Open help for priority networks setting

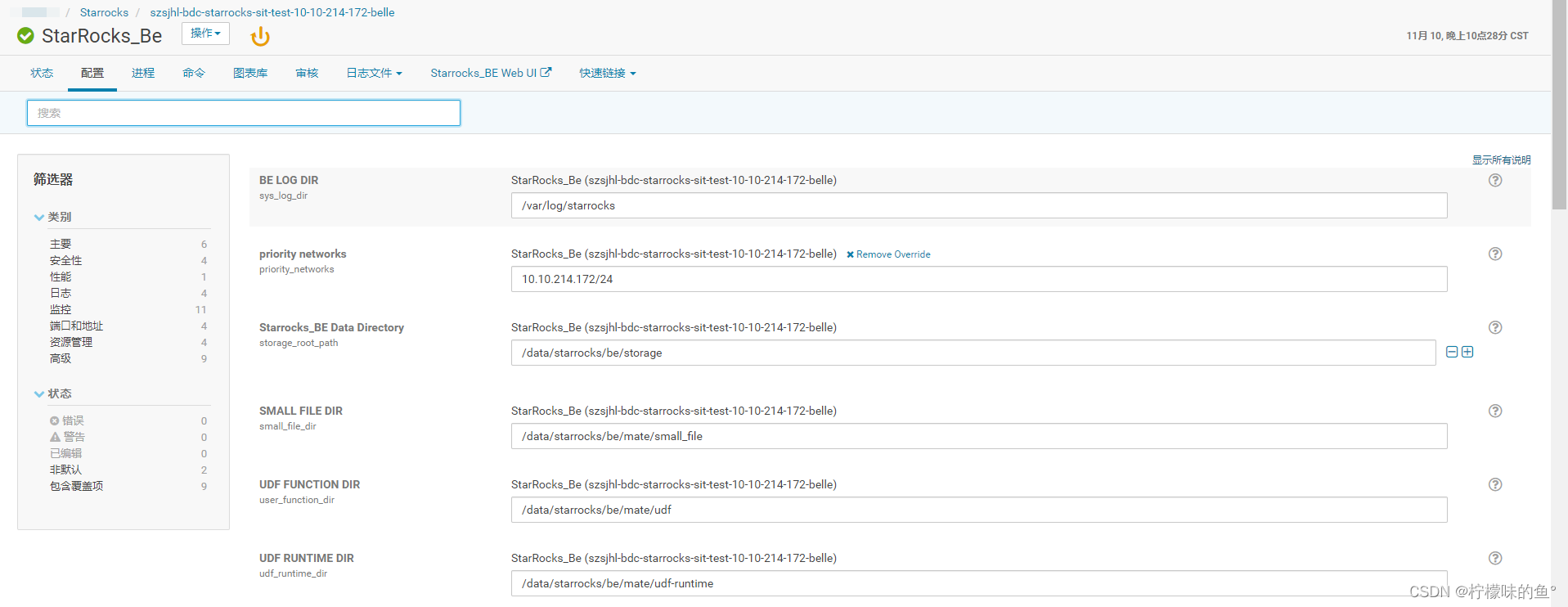1495,254
